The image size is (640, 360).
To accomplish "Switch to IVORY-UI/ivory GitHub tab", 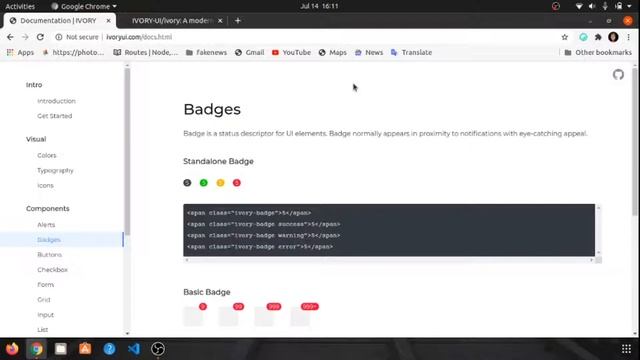I will tap(172, 20).
